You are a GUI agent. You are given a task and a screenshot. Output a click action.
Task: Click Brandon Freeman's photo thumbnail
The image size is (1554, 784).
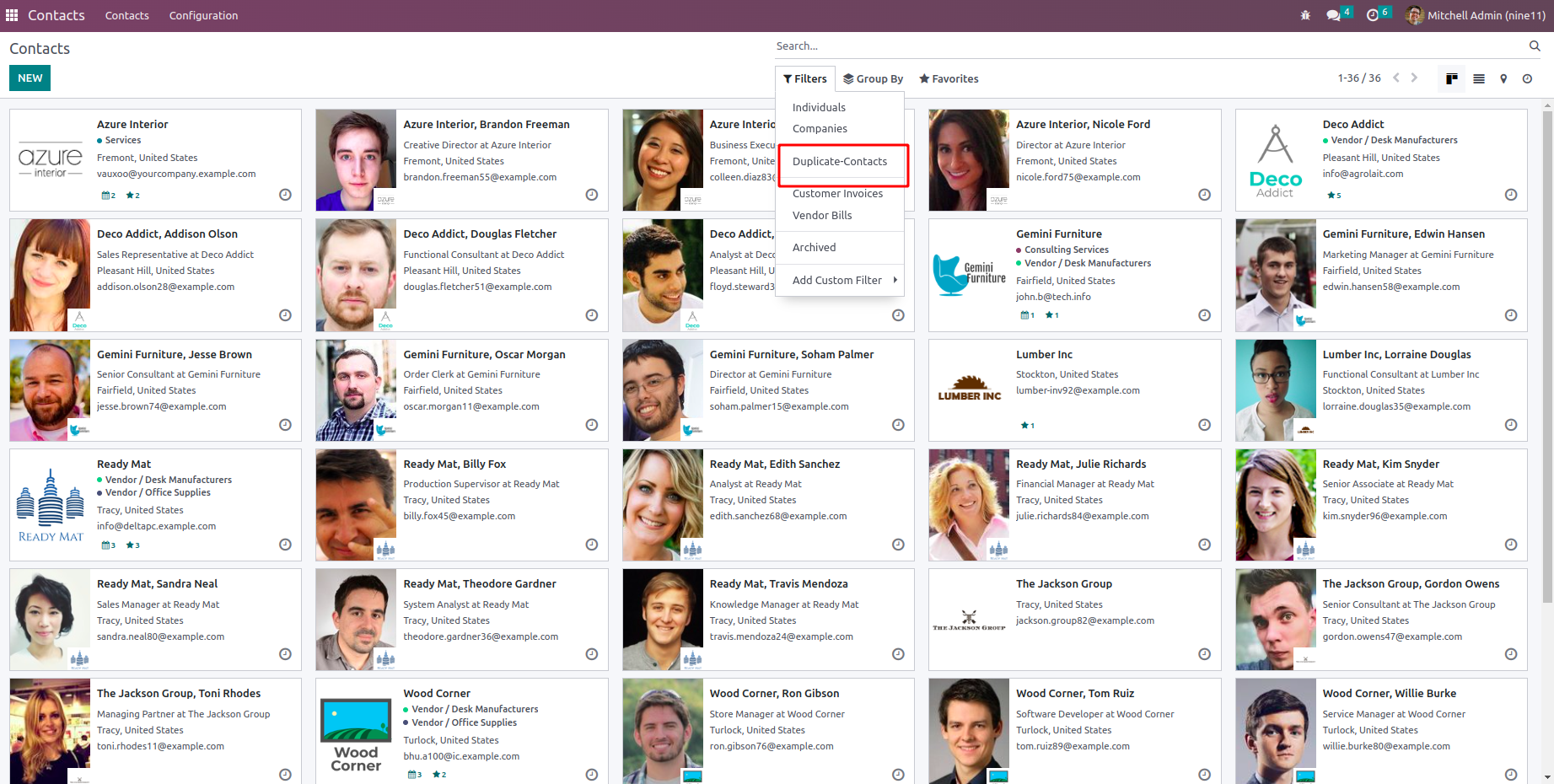356,160
